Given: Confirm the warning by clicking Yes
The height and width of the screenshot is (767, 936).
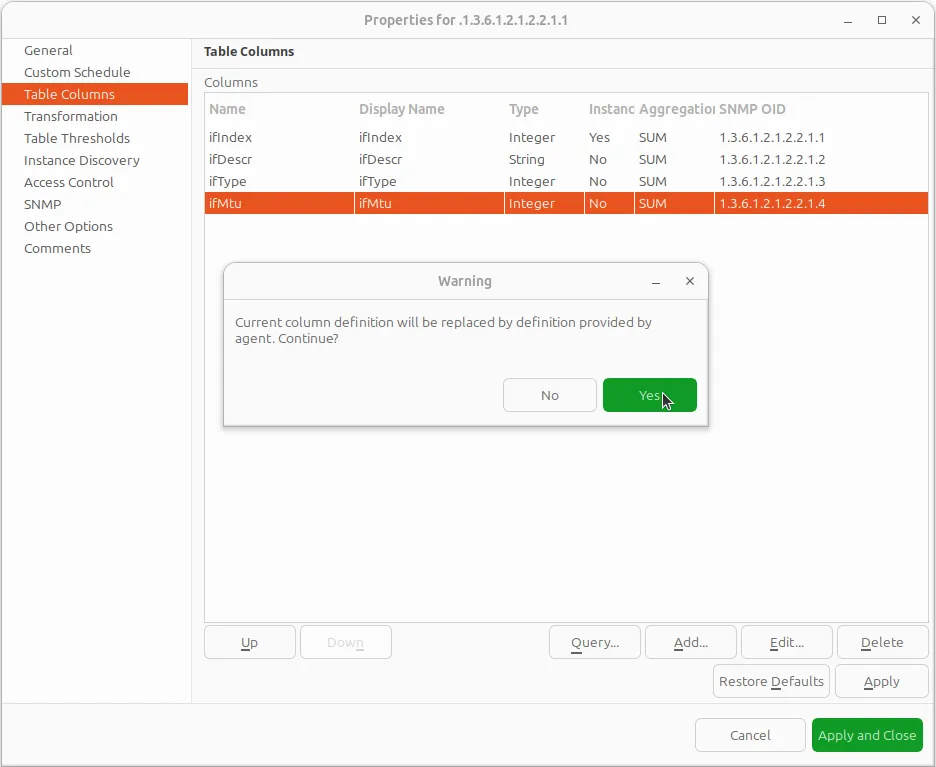Looking at the screenshot, I should [x=649, y=395].
